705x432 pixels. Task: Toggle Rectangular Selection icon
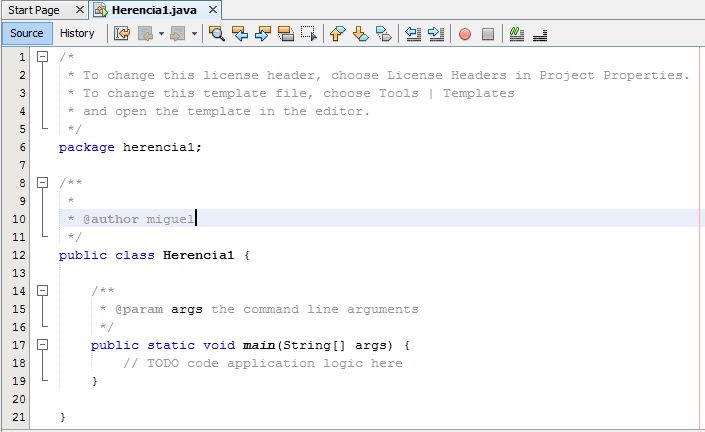pyautogui.click(x=309, y=33)
